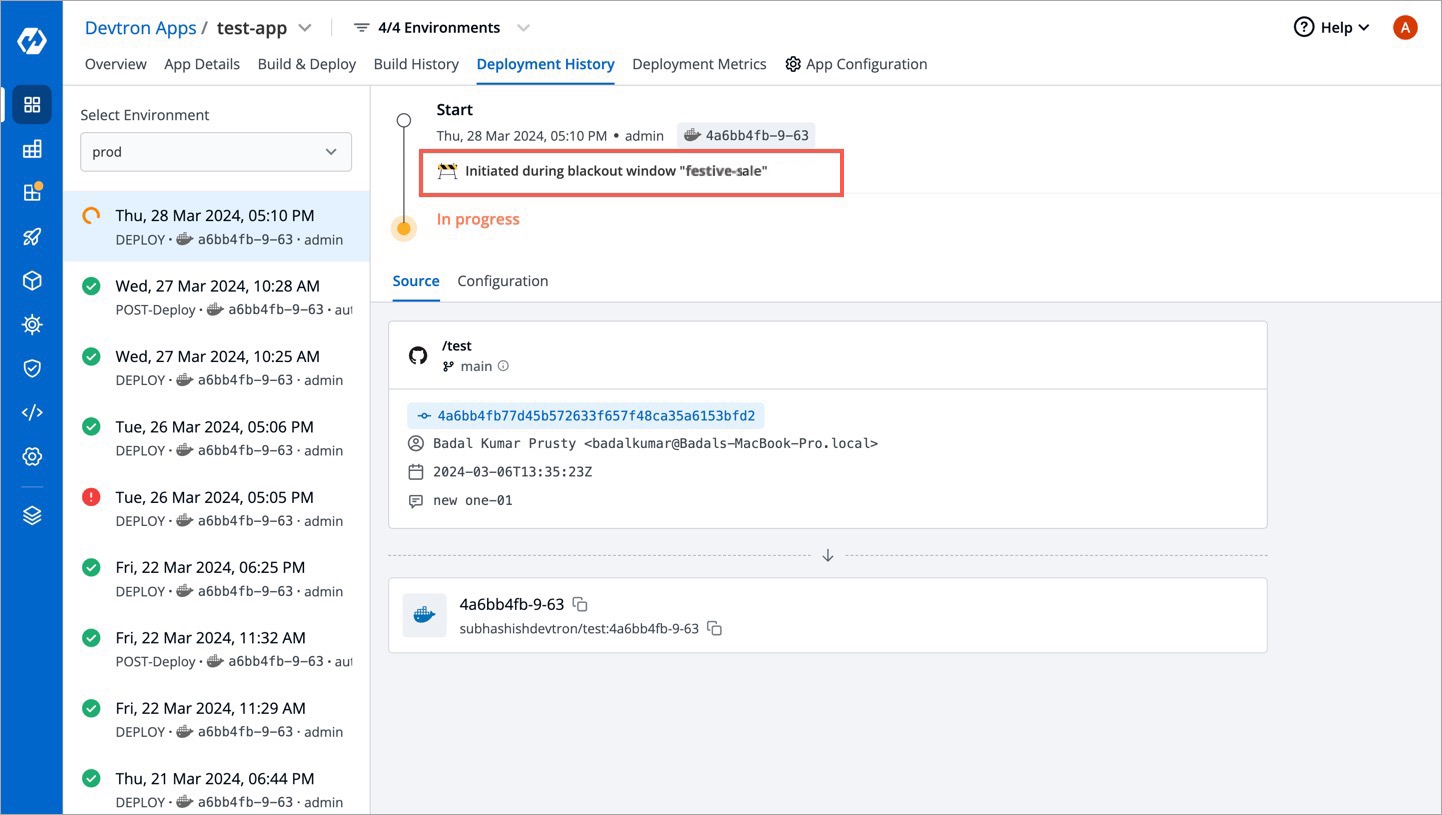This screenshot has width=1442, height=815.
Task: Click the In progress status indicator
Action: (477, 218)
